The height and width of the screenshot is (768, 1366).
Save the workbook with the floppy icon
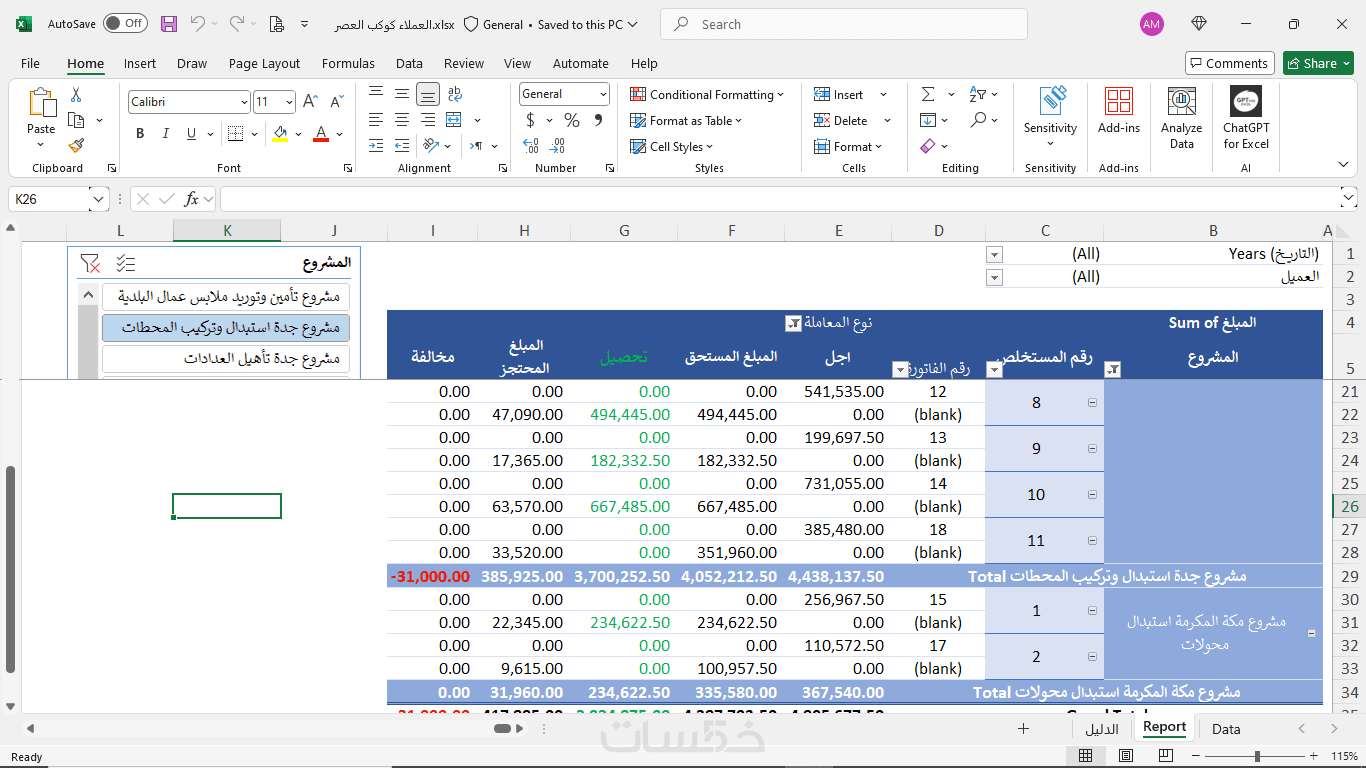[169, 24]
